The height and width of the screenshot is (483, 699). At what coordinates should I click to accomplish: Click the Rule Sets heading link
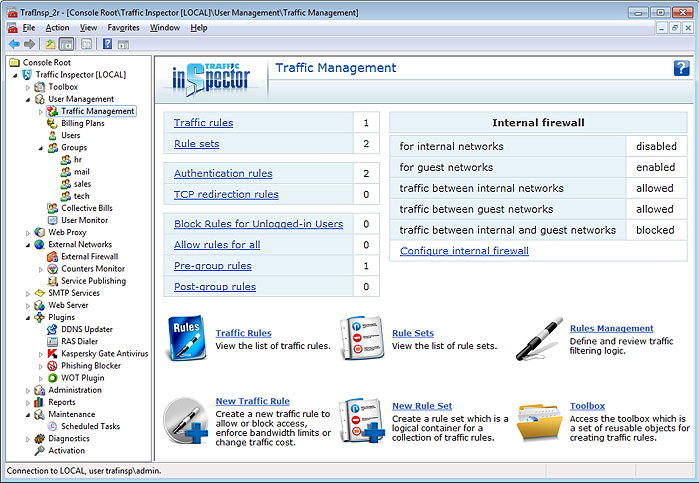pos(413,333)
